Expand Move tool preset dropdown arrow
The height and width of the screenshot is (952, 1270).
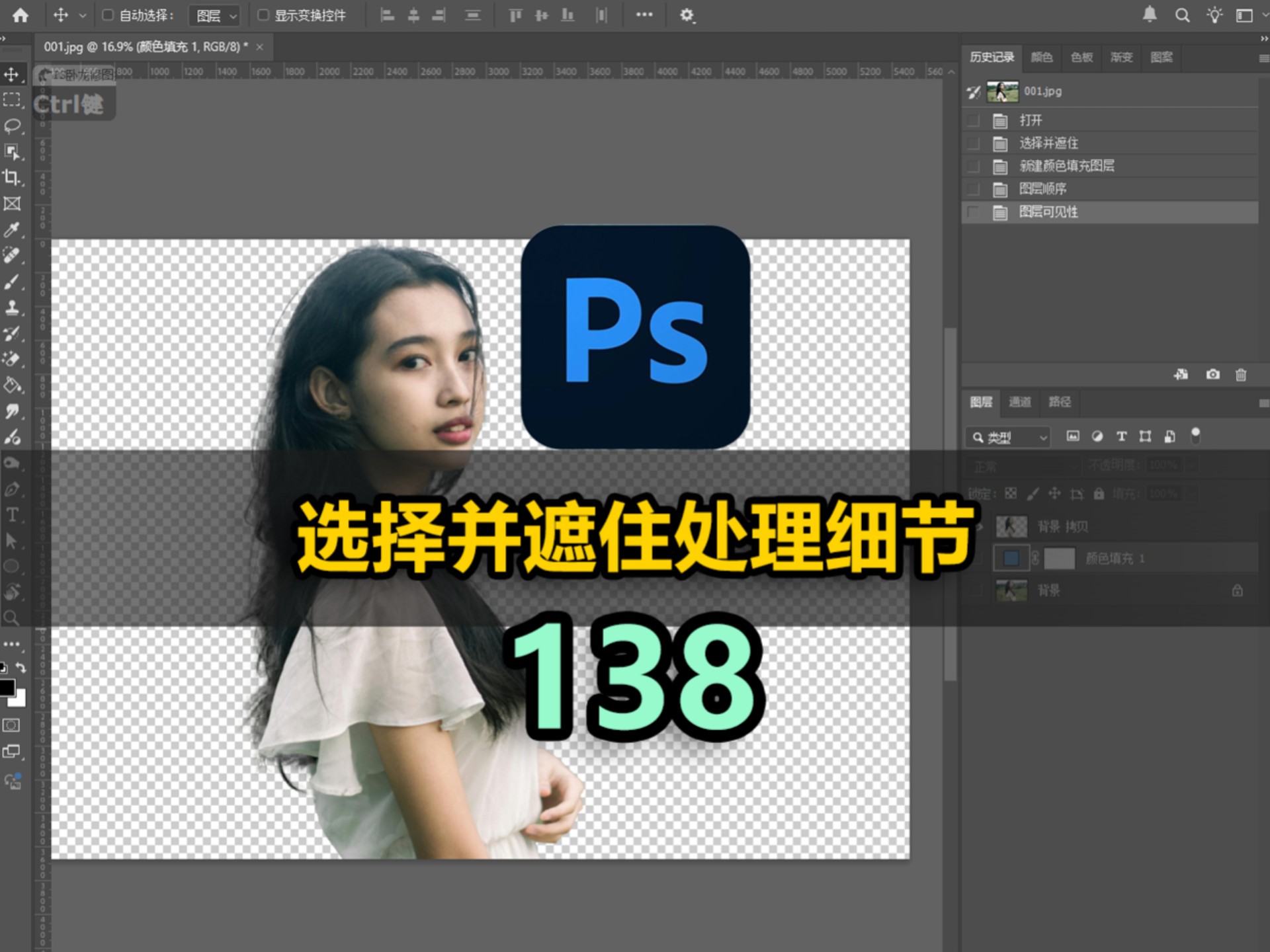pyautogui.click(x=83, y=15)
